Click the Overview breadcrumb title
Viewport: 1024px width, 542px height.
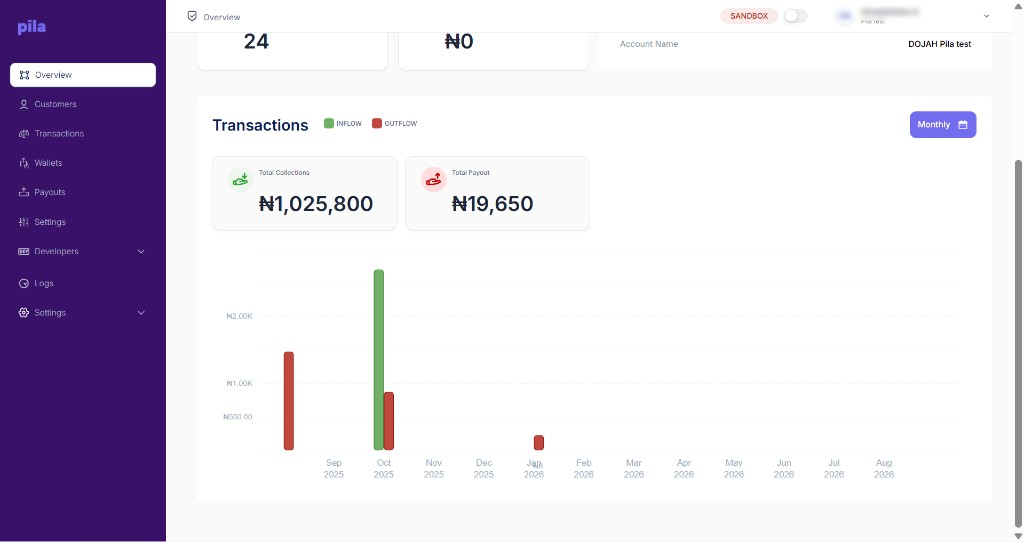coord(221,17)
